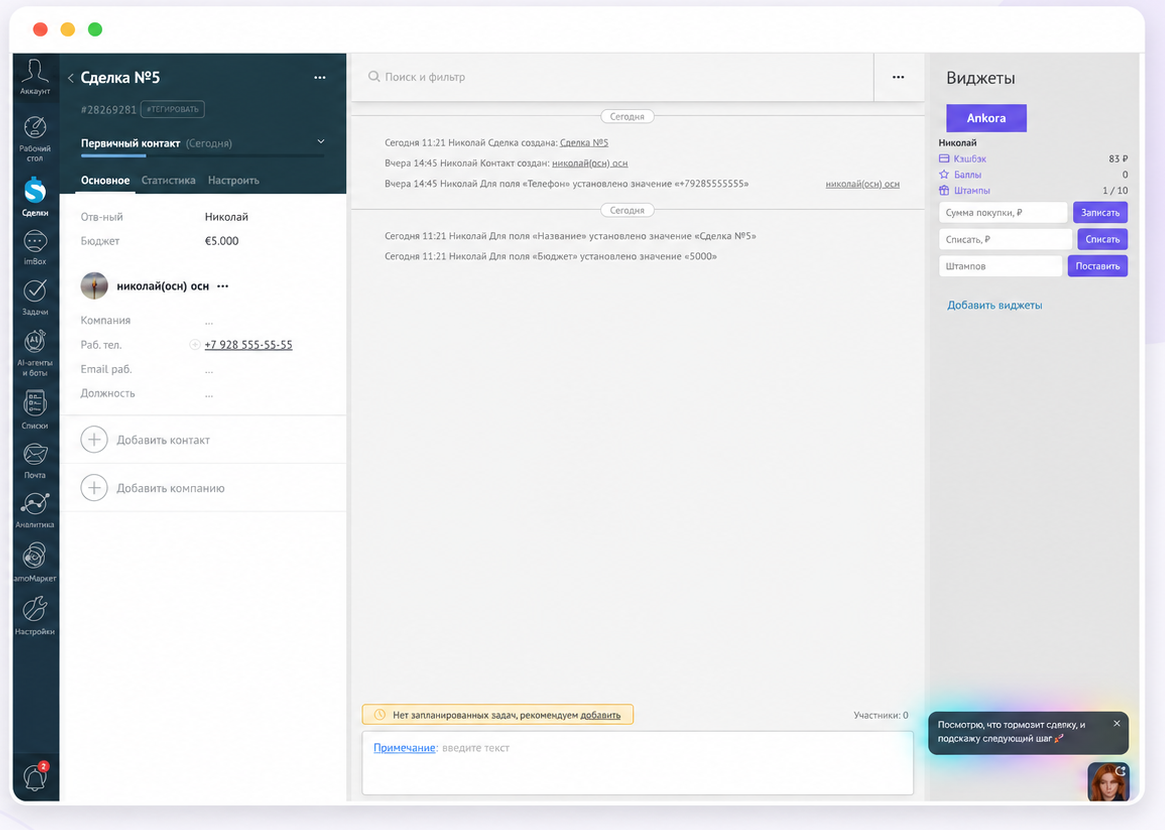Click the Баллы star icon in widget
The width and height of the screenshot is (1165, 830).
(x=944, y=175)
